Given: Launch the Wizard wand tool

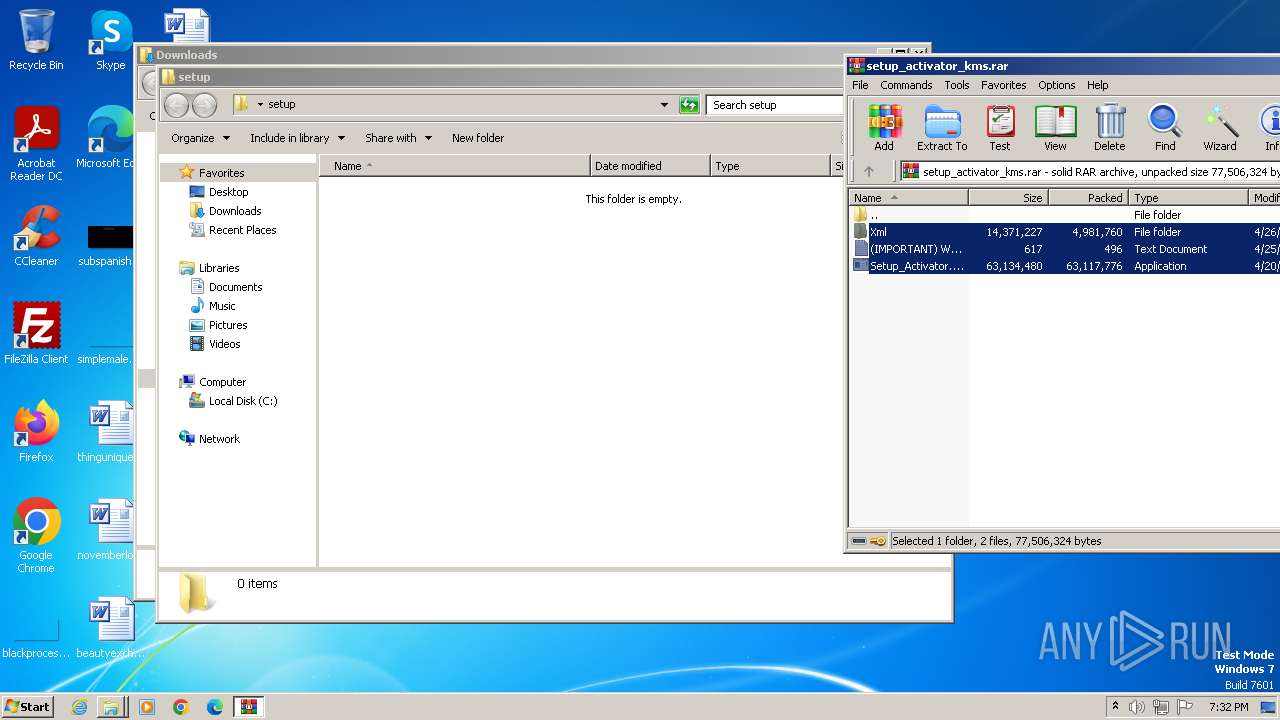Looking at the screenshot, I should tap(1220, 127).
